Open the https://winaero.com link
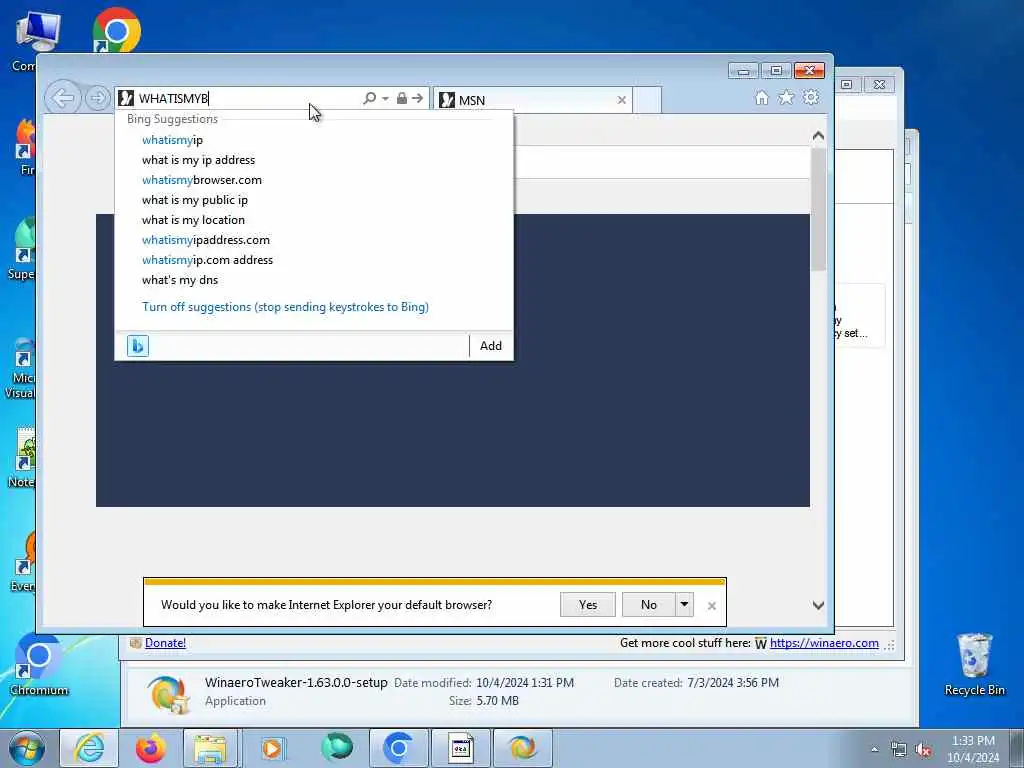Screen dimensions: 1024x768 (x=824, y=643)
